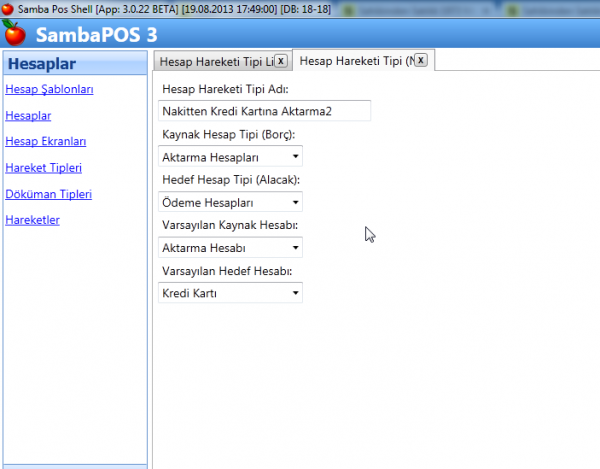This screenshot has width=600, height=469.
Task: Show the Hareketler page
Action: coord(32,220)
